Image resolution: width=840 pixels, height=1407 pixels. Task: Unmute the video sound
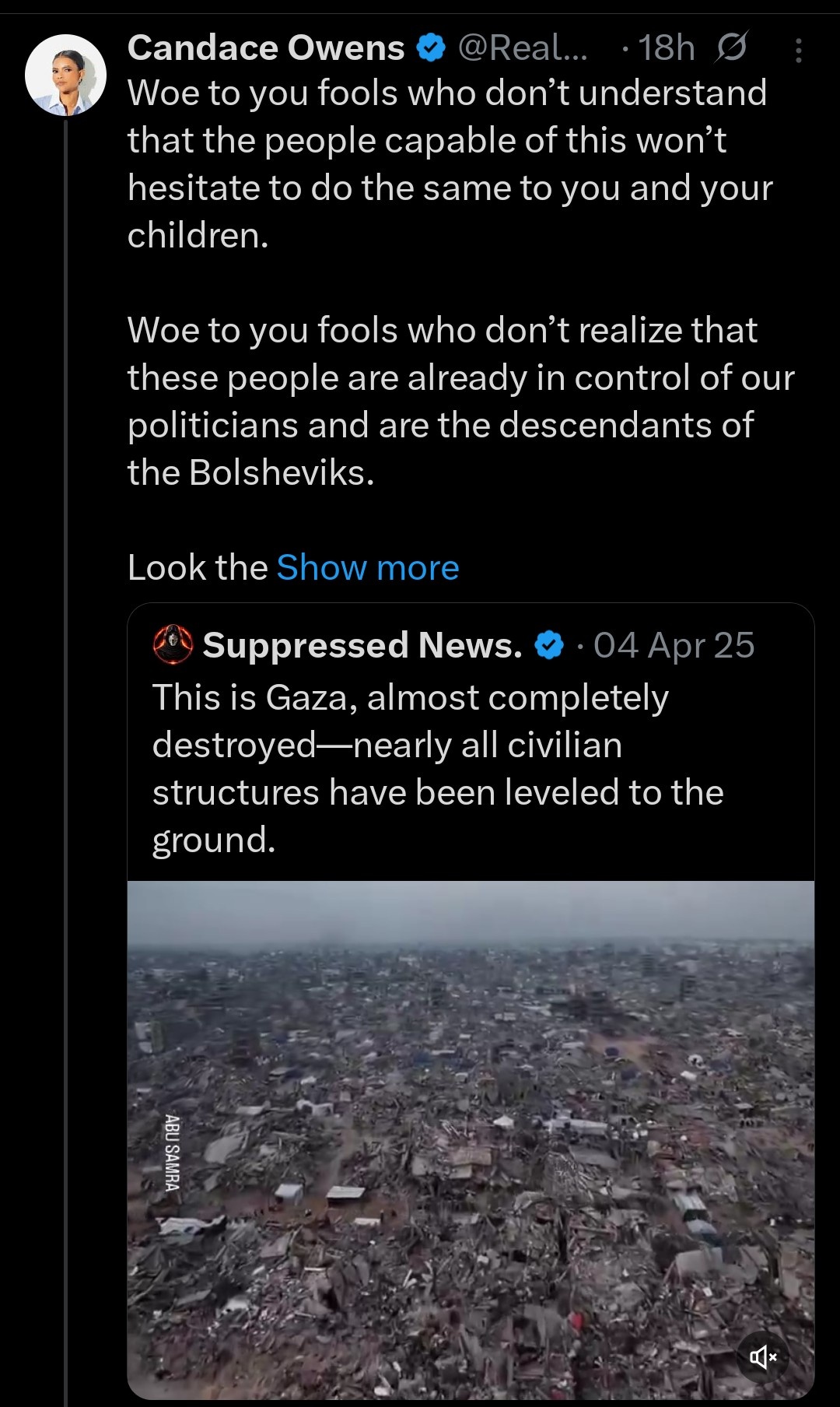click(x=763, y=1357)
